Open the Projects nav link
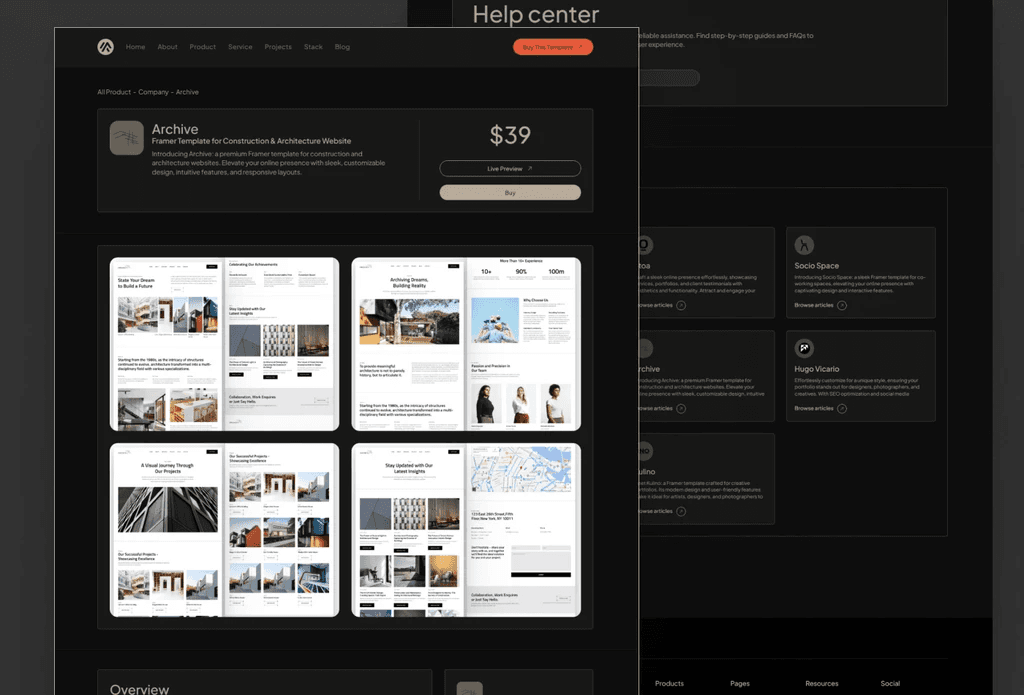 [x=278, y=47]
